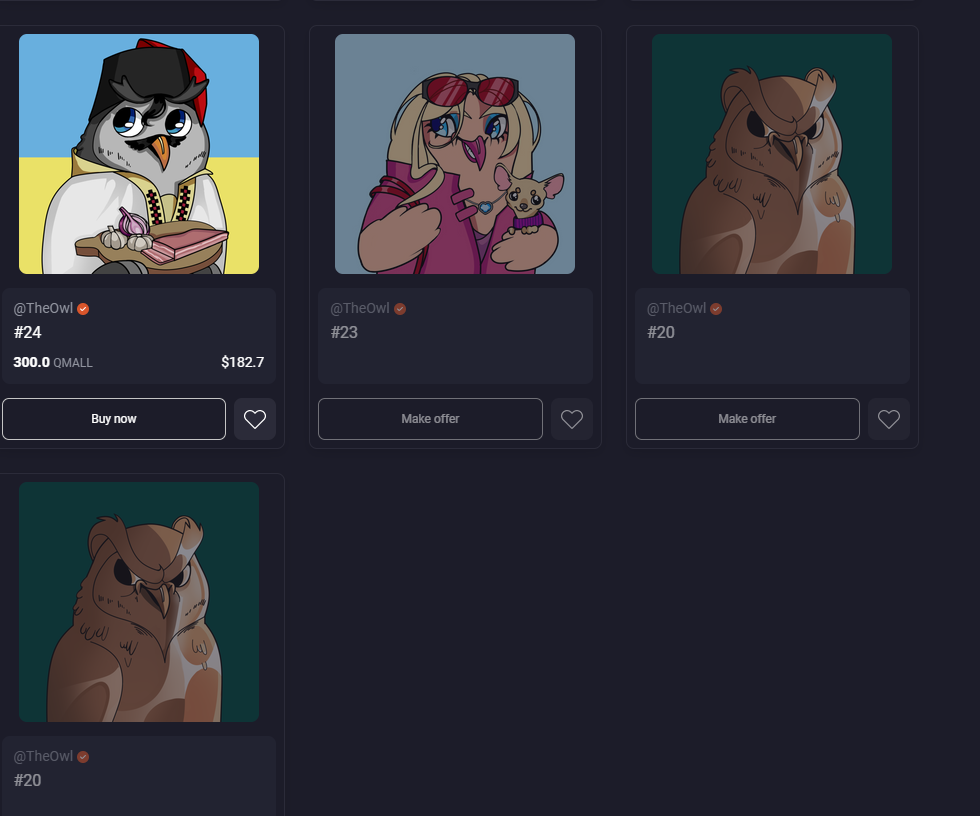Favorite owl #24 with the heart icon
Screen dimensions: 980x816
[x=255, y=419]
